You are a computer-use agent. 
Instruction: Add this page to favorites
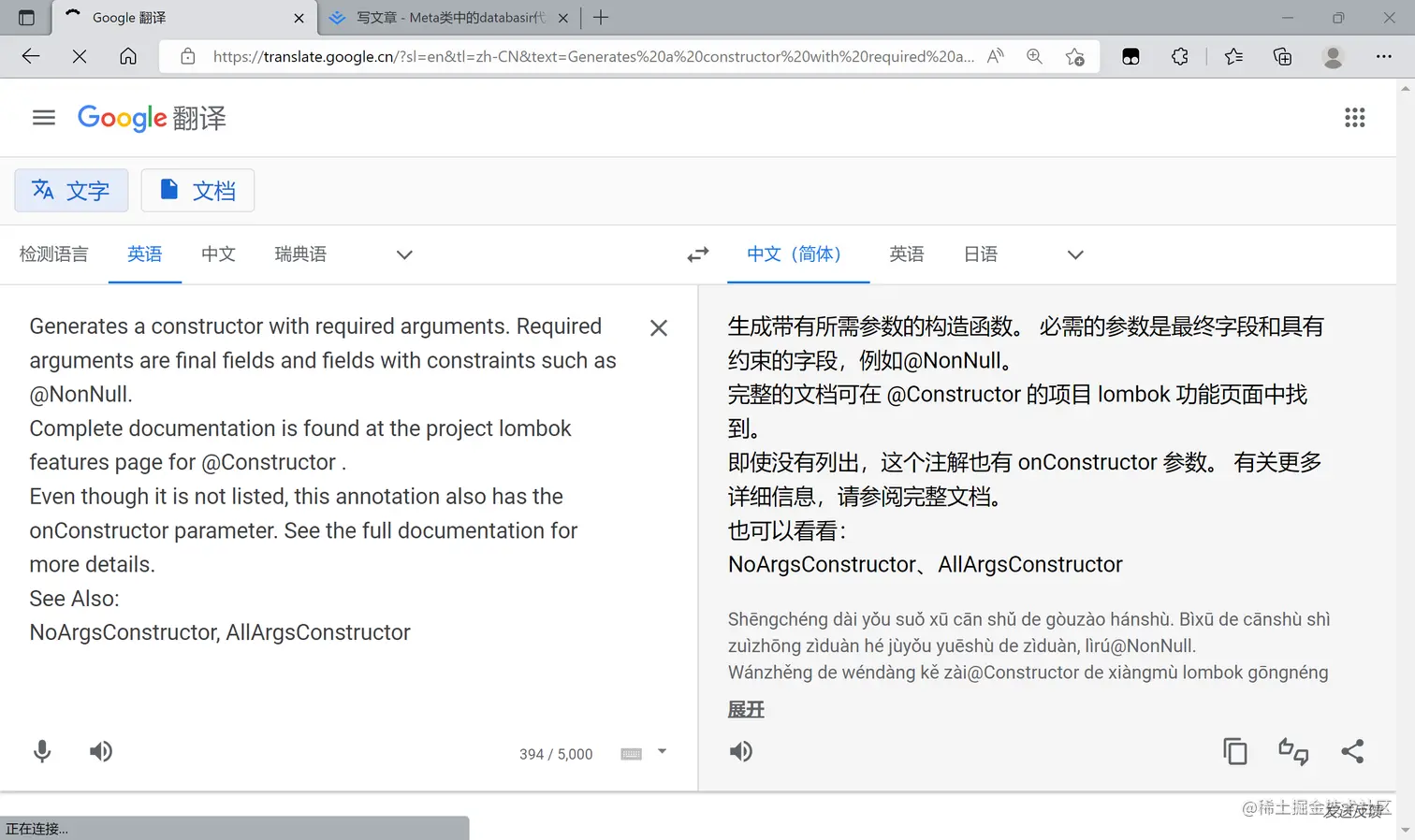[1075, 56]
